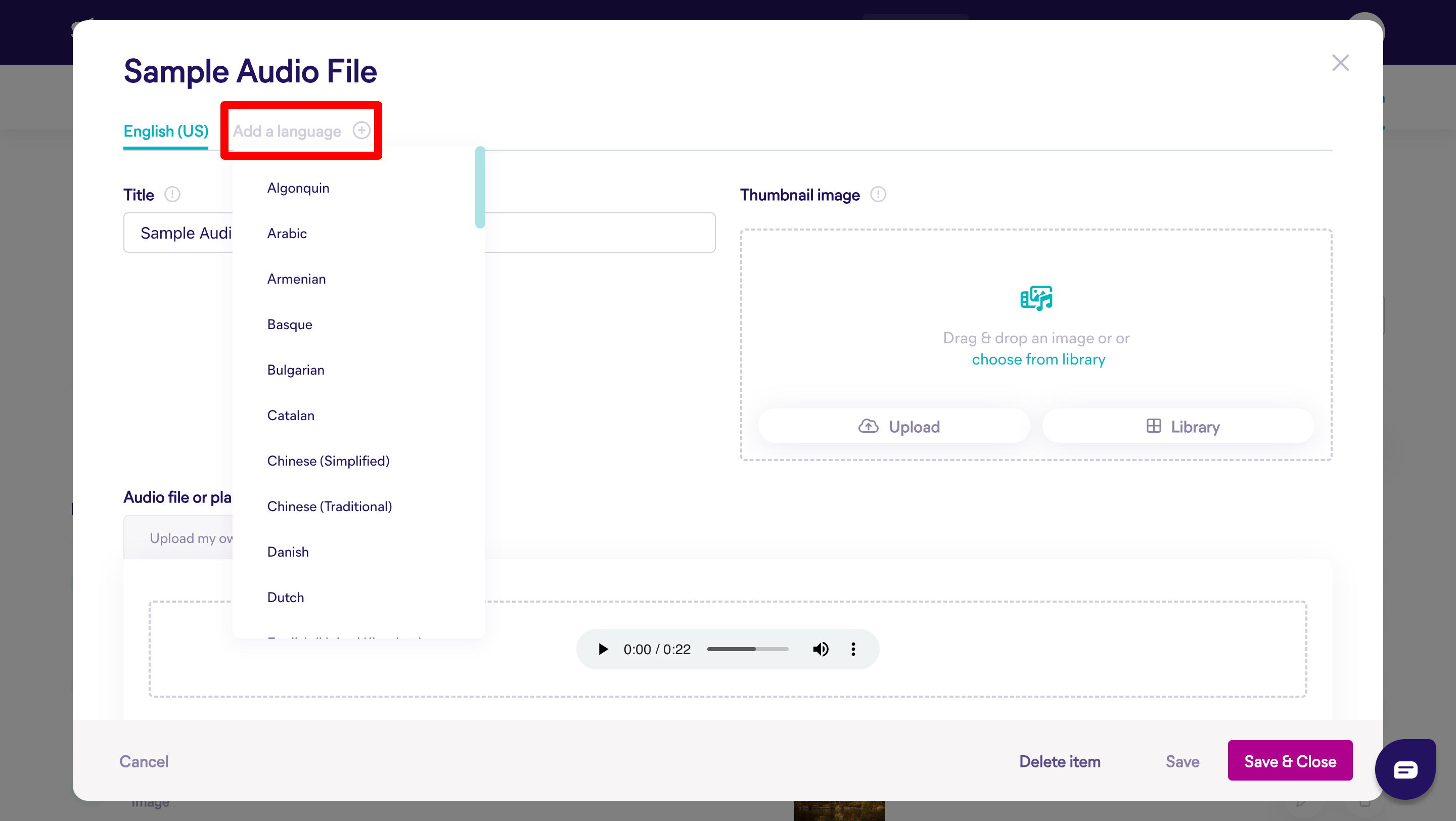Click the Thumbnail image info icon

pyautogui.click(x=878, y=194)
